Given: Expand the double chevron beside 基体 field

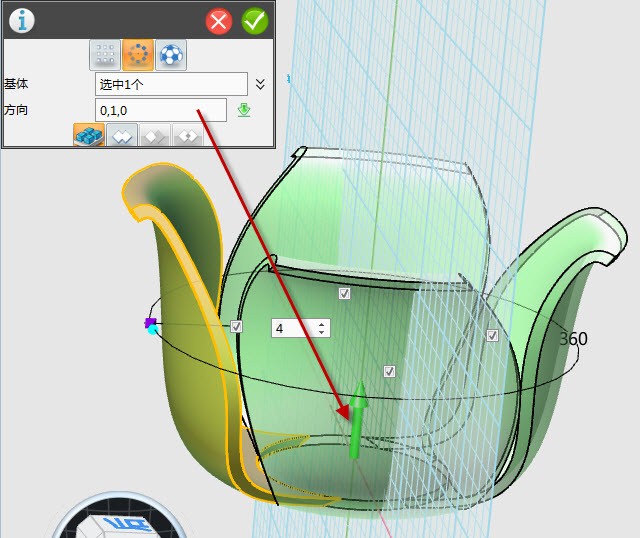Looking at the screenshot, I should pos(260,84).
